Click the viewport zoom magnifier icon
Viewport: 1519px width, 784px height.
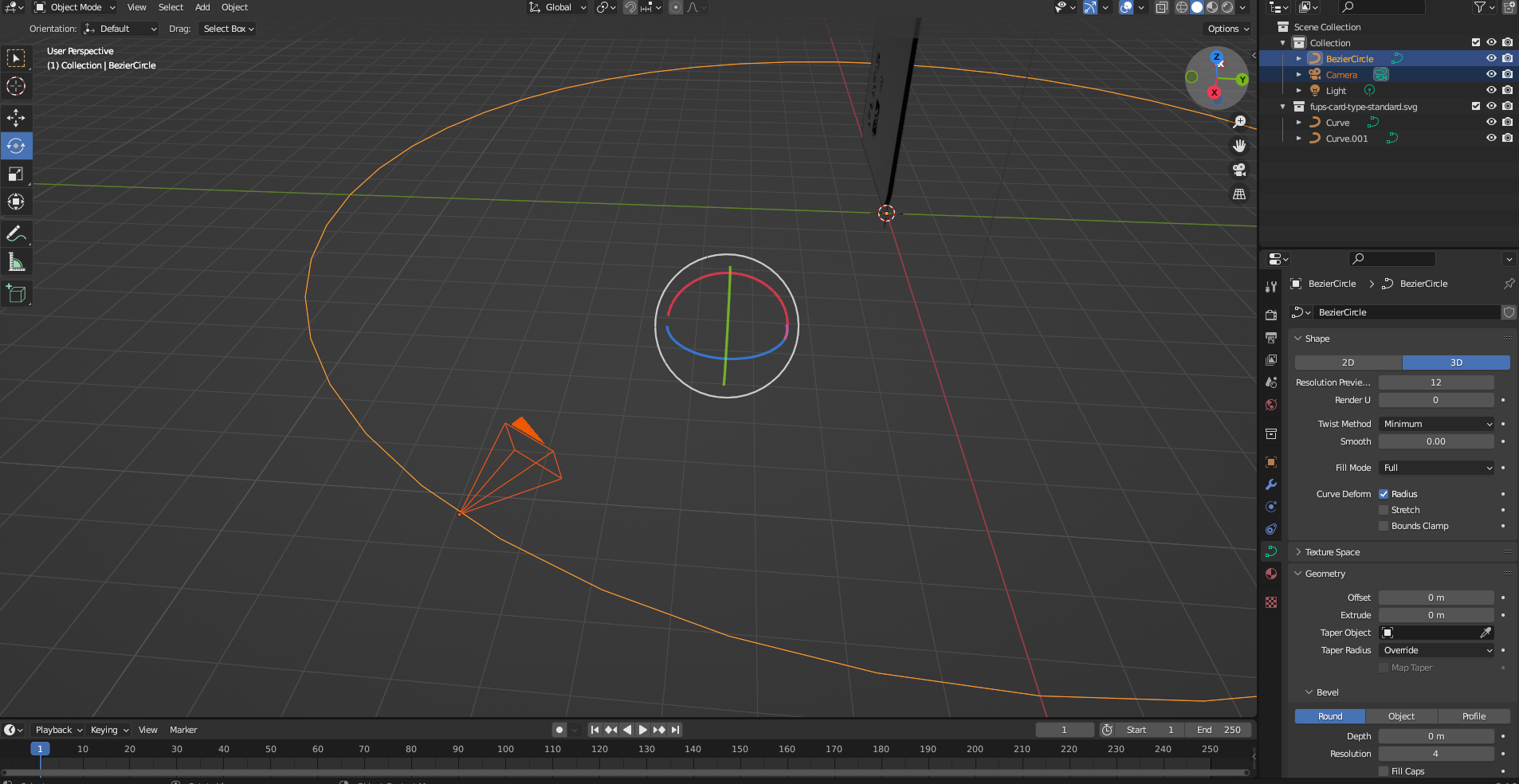pyautogui.click(x=1239, y=122)
